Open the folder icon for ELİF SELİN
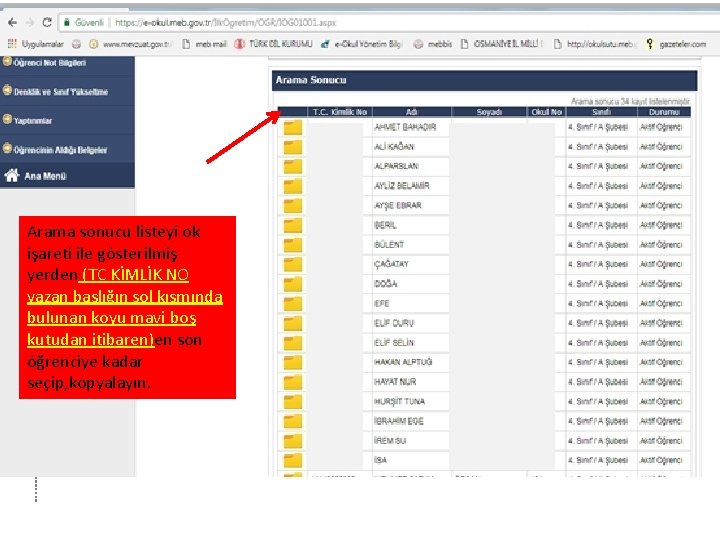 point(292,343)
